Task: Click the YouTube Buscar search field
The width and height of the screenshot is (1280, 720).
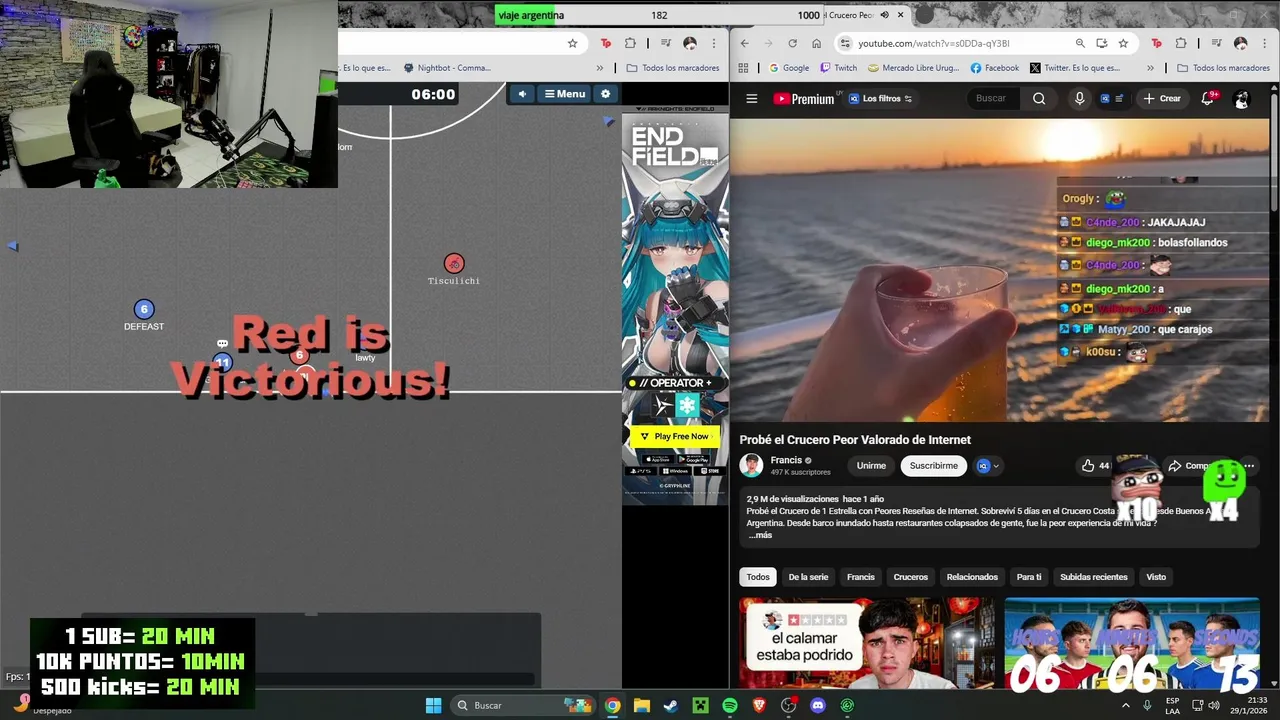Action: point(993,98)
